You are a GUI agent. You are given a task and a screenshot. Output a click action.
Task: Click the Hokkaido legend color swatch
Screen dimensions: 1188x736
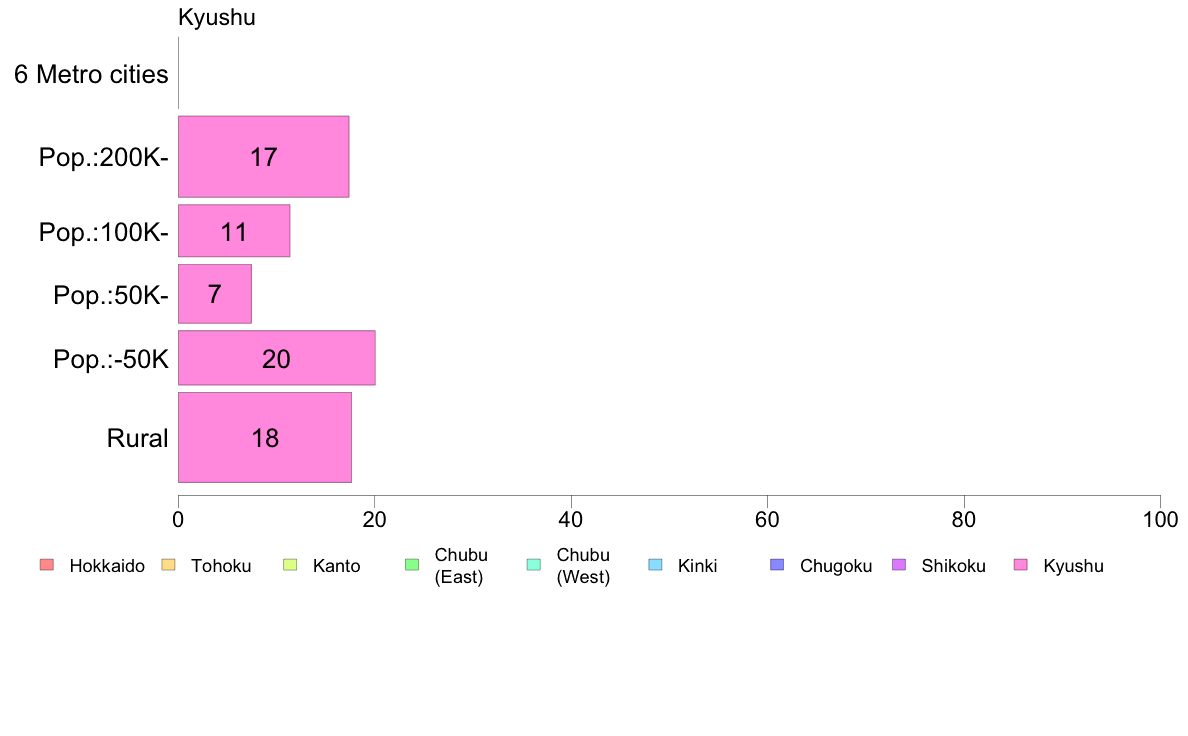pyautogui.click(x=47, y=565)
